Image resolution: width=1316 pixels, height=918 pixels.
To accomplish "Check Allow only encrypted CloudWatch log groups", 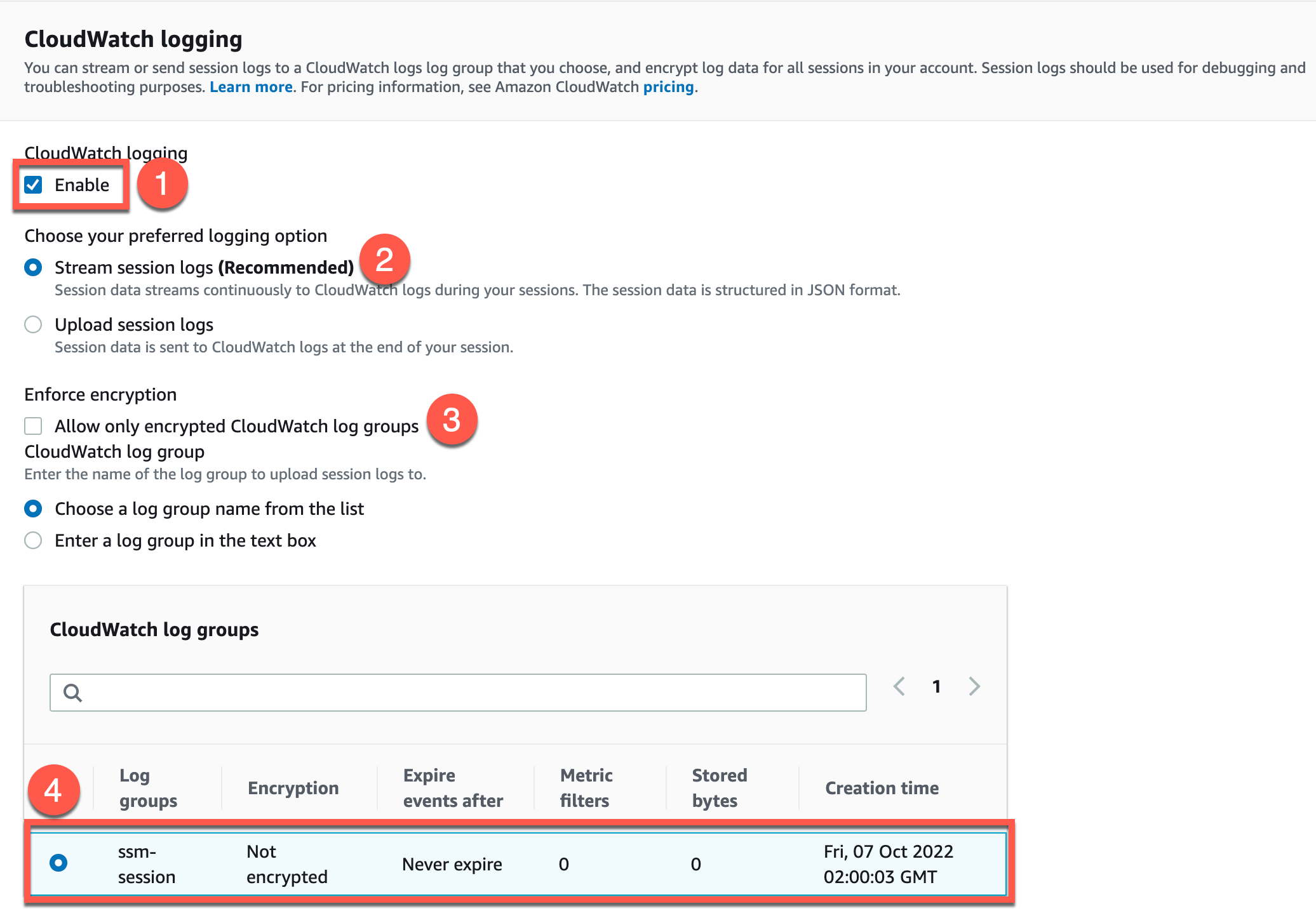I will [32, 426].
